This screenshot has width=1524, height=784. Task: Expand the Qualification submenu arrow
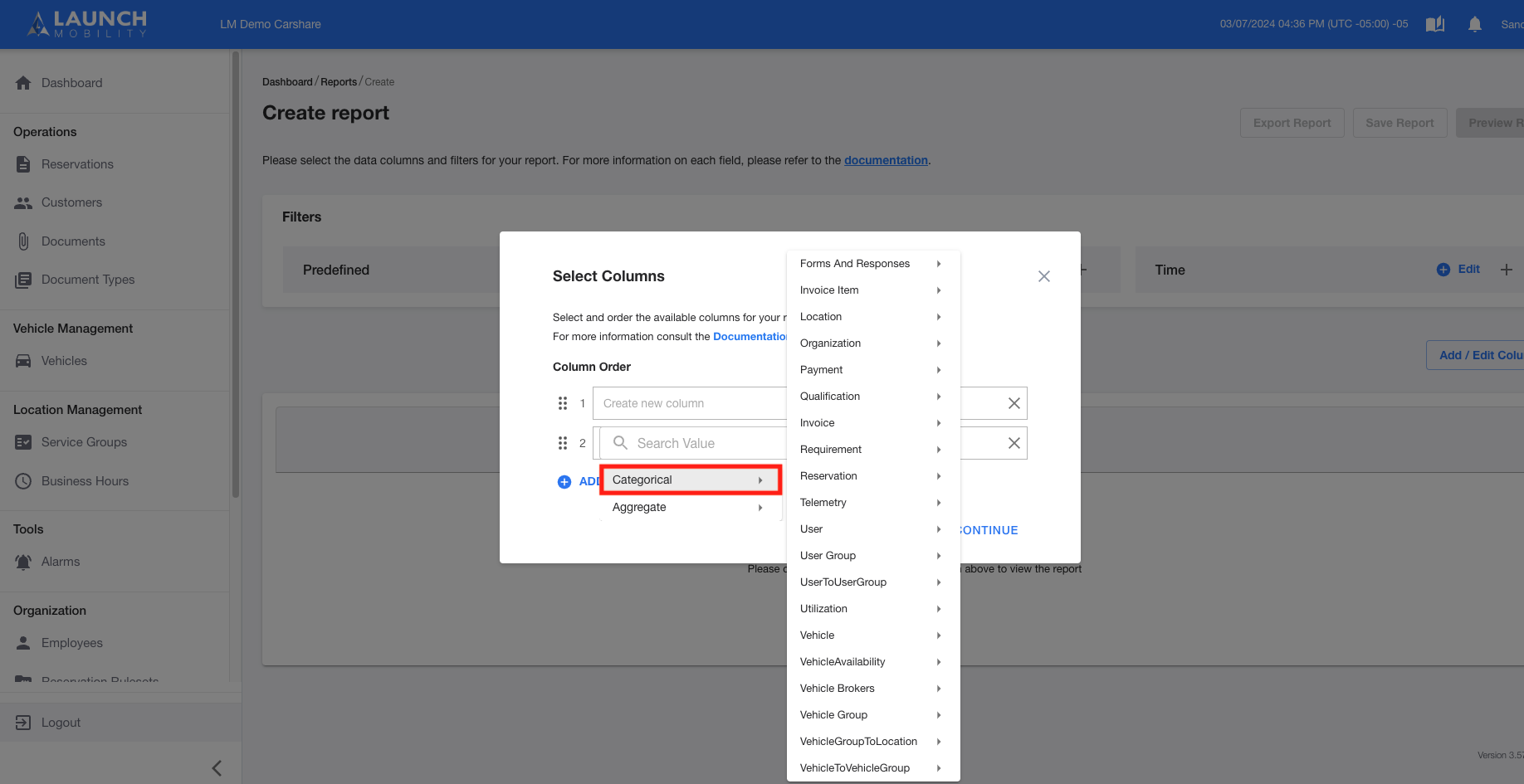(x=939, y=397)
